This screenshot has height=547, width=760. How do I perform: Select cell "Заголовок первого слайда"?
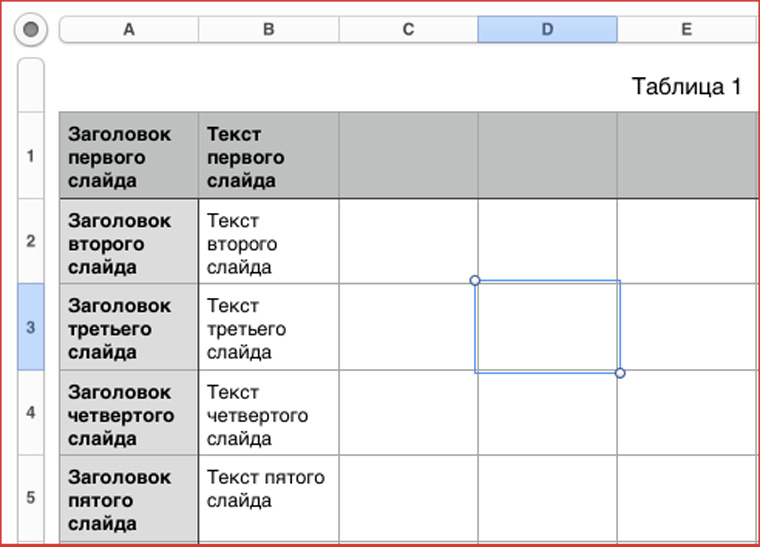point(129,157)
